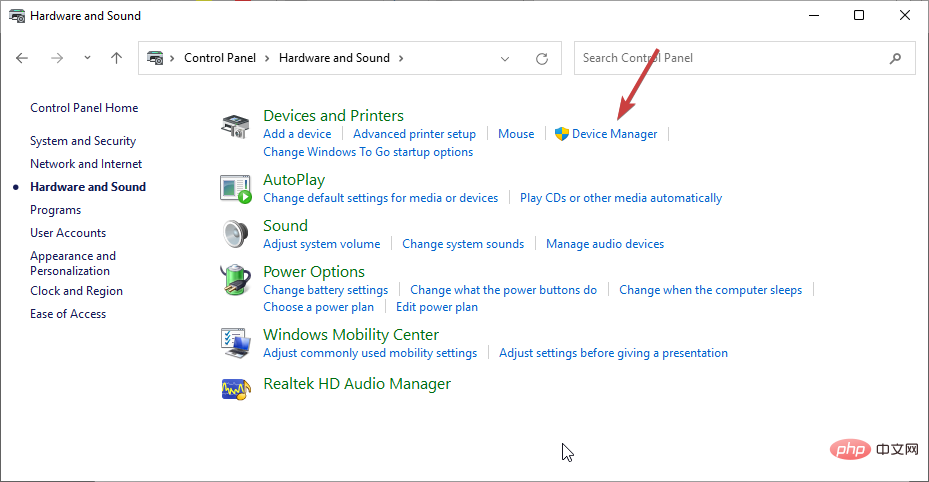This screenshot has width=929, height=482.
Task: Expand chevron after Hardware and Sound breadcrumb
Action: (x=401, y=58)
